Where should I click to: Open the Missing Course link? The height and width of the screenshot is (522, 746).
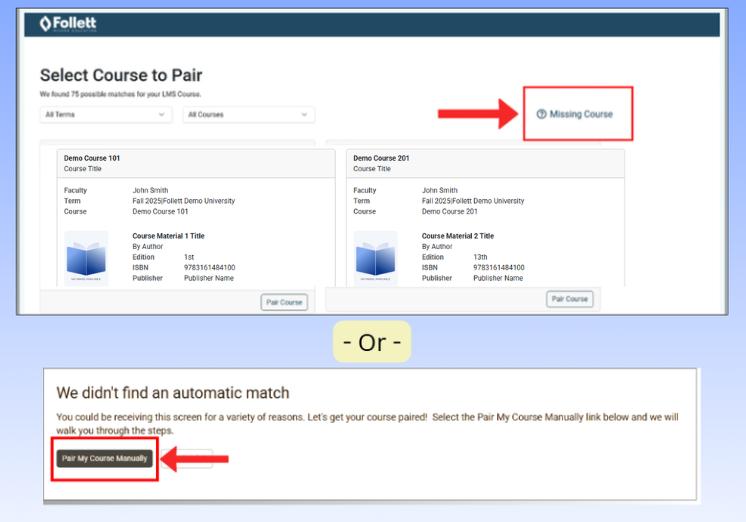coord(575,114)
